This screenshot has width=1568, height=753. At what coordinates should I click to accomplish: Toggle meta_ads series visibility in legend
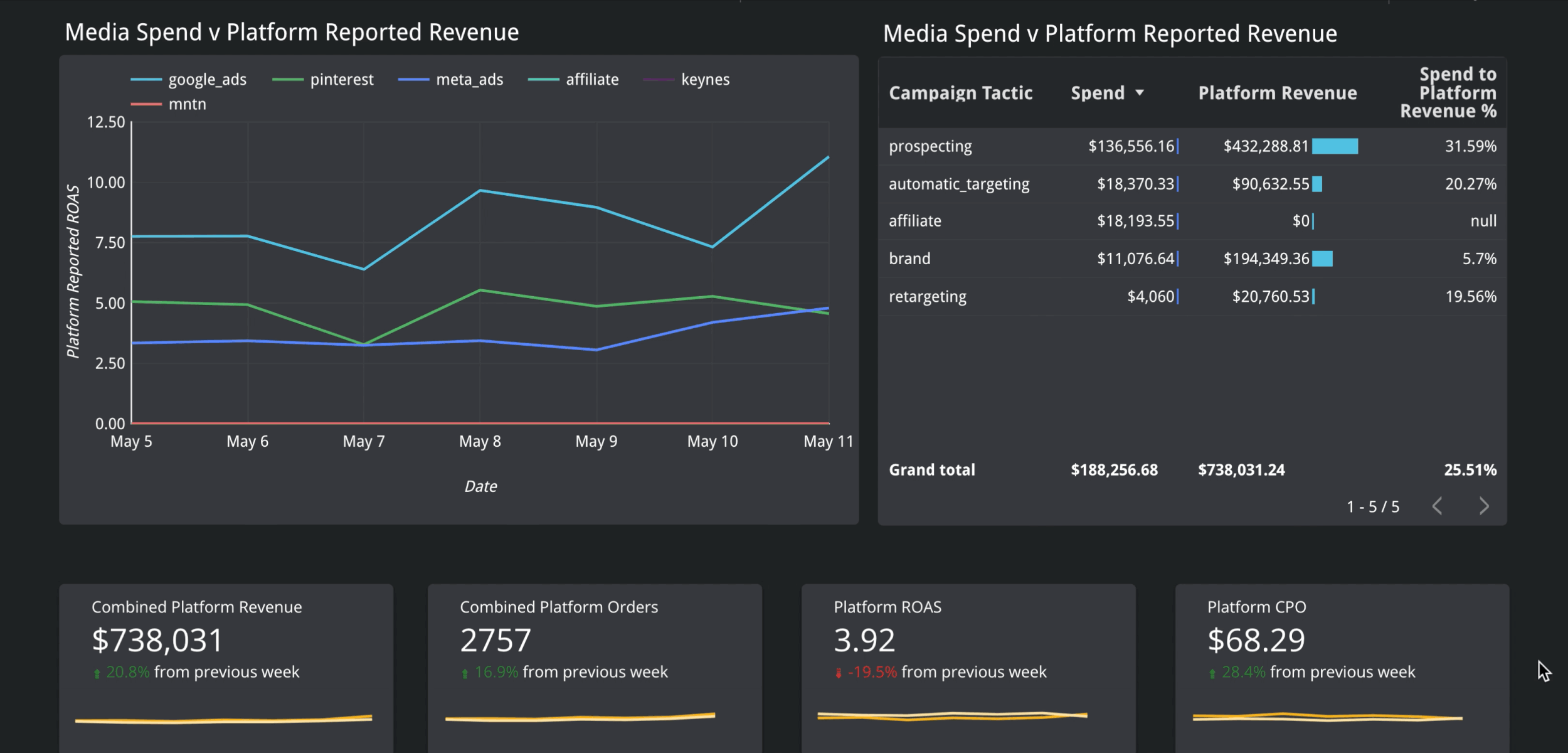tap(469, 79)
